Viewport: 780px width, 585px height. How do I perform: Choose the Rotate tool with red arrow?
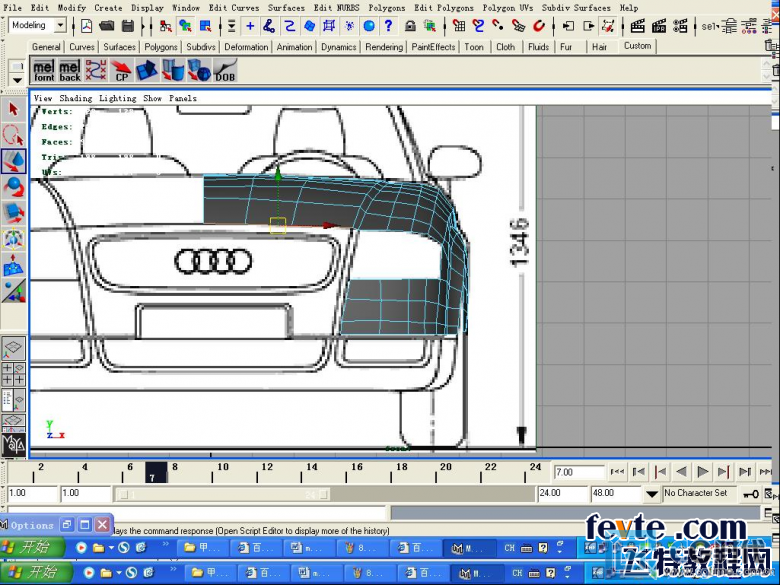pos(13,187)
